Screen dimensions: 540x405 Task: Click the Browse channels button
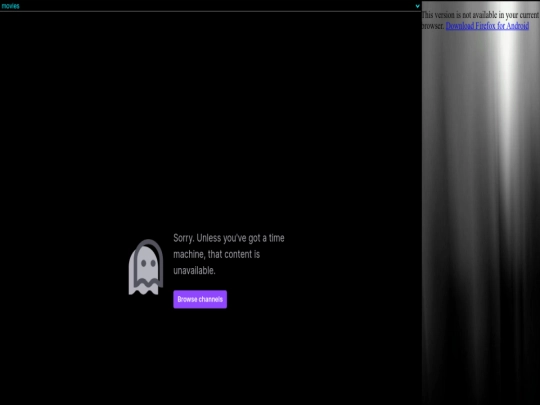200,299
